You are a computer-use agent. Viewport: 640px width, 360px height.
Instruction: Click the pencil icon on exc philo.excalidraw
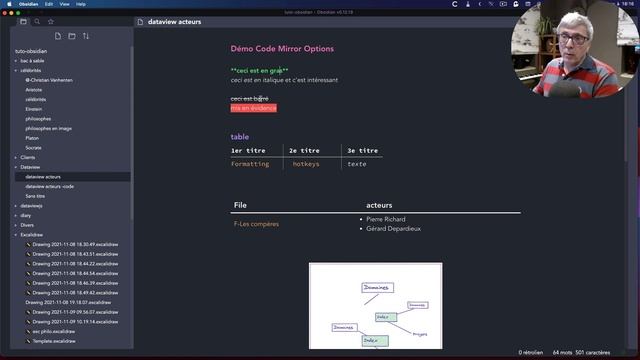coord(28,331)
